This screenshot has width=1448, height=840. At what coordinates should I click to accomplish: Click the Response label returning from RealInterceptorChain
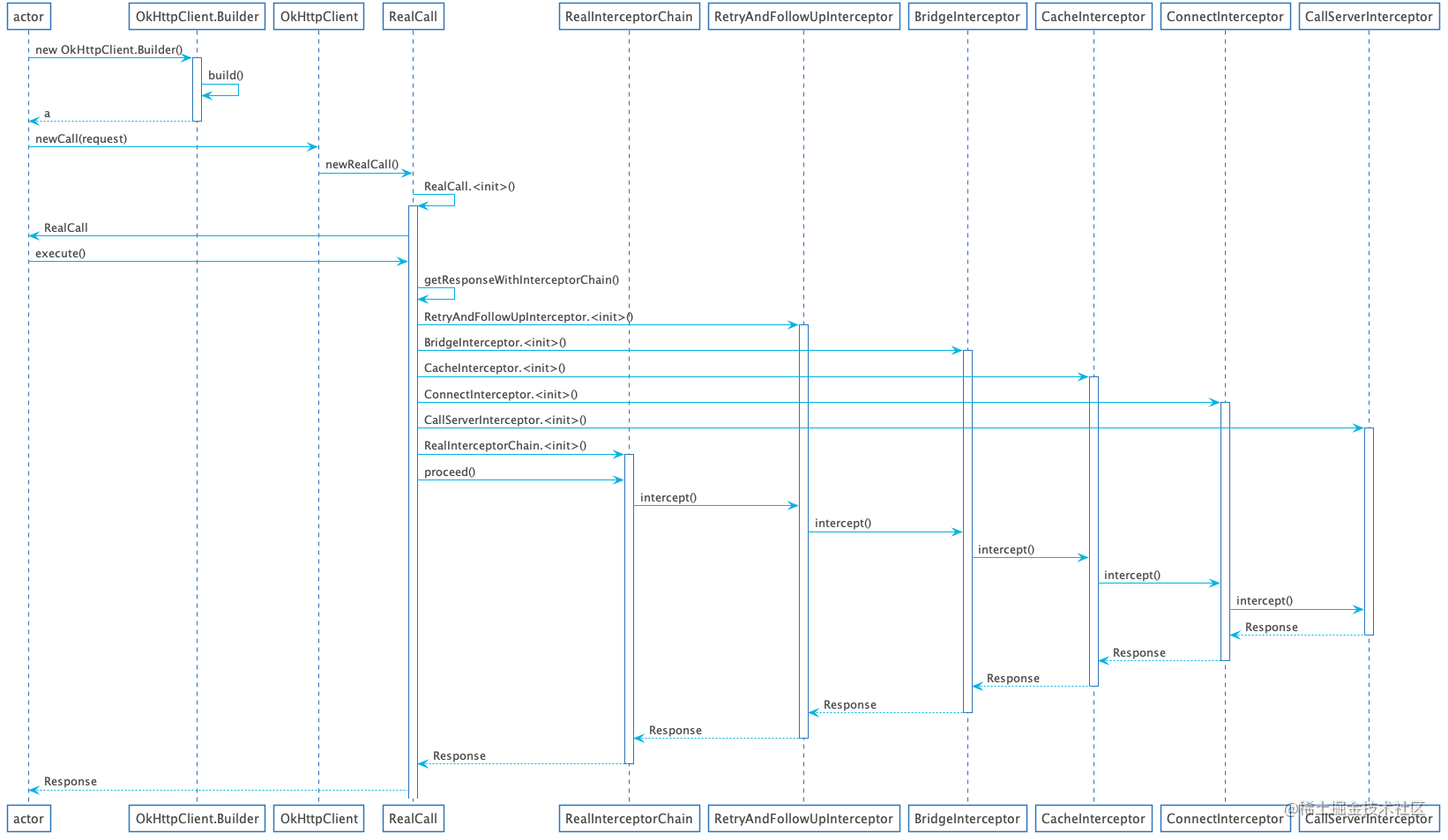[x=459, y=756]
